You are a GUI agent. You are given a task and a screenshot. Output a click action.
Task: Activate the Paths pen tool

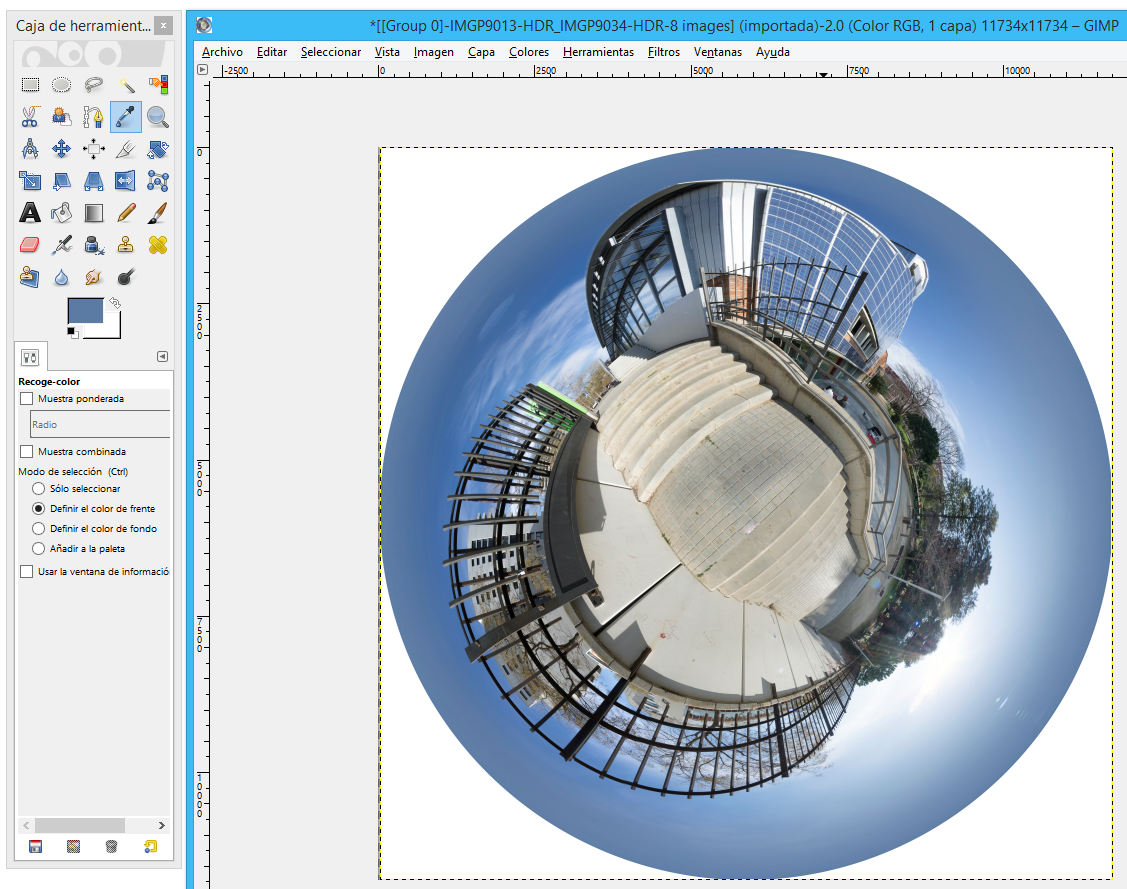click(94, 117)
